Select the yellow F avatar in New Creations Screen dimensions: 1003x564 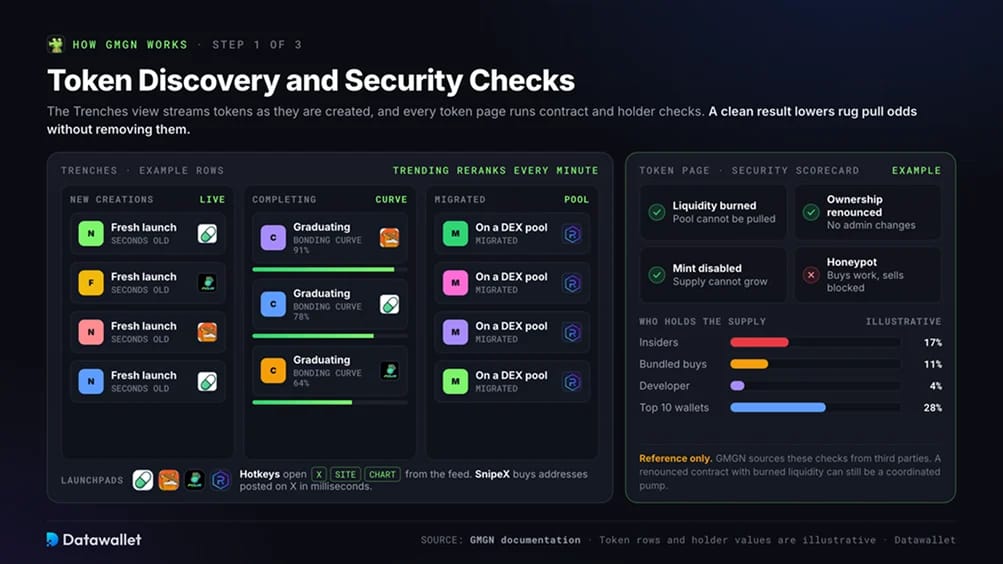[91, 283]
